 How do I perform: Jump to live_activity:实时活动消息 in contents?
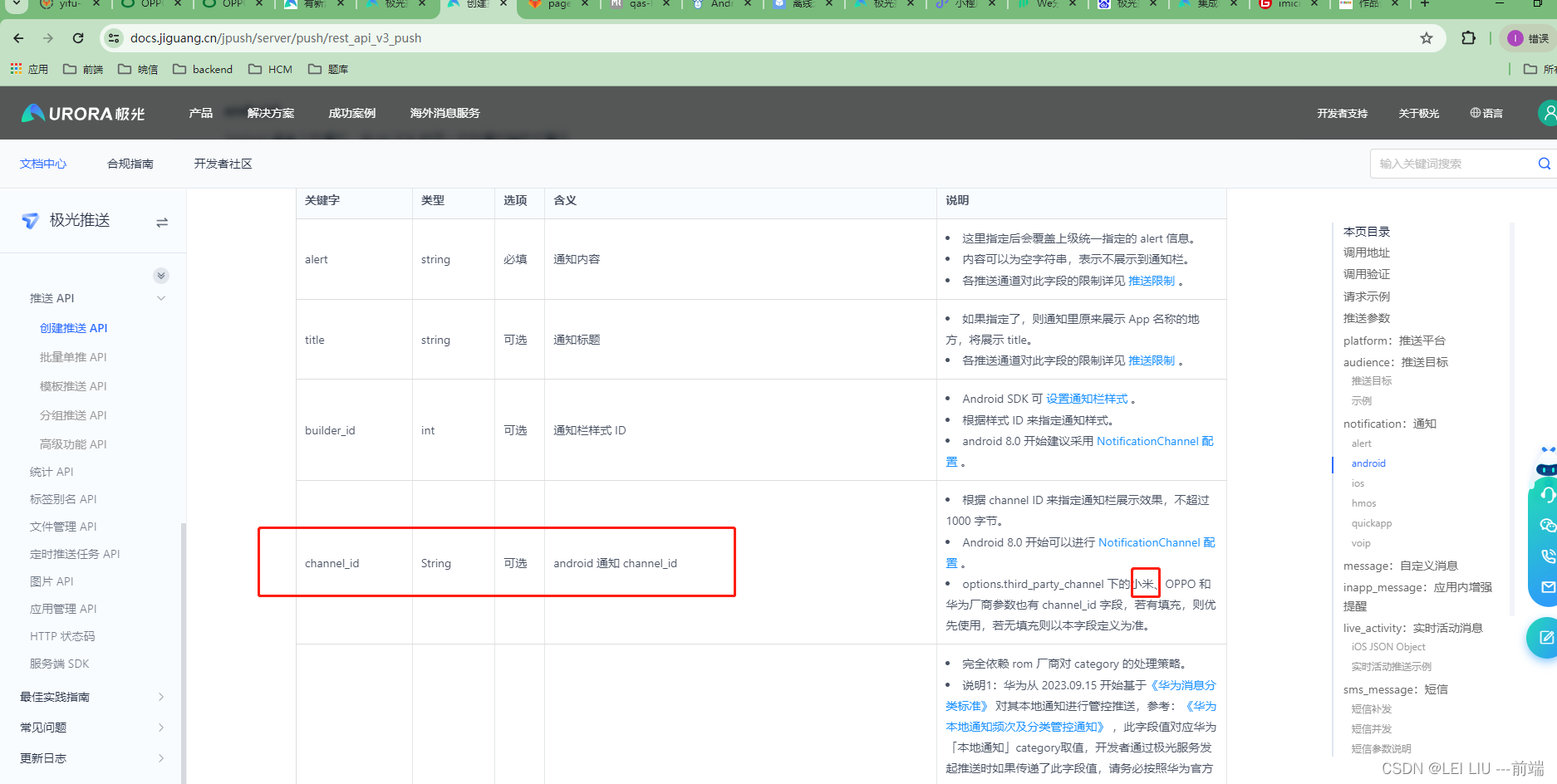[x=1412, y=628]
